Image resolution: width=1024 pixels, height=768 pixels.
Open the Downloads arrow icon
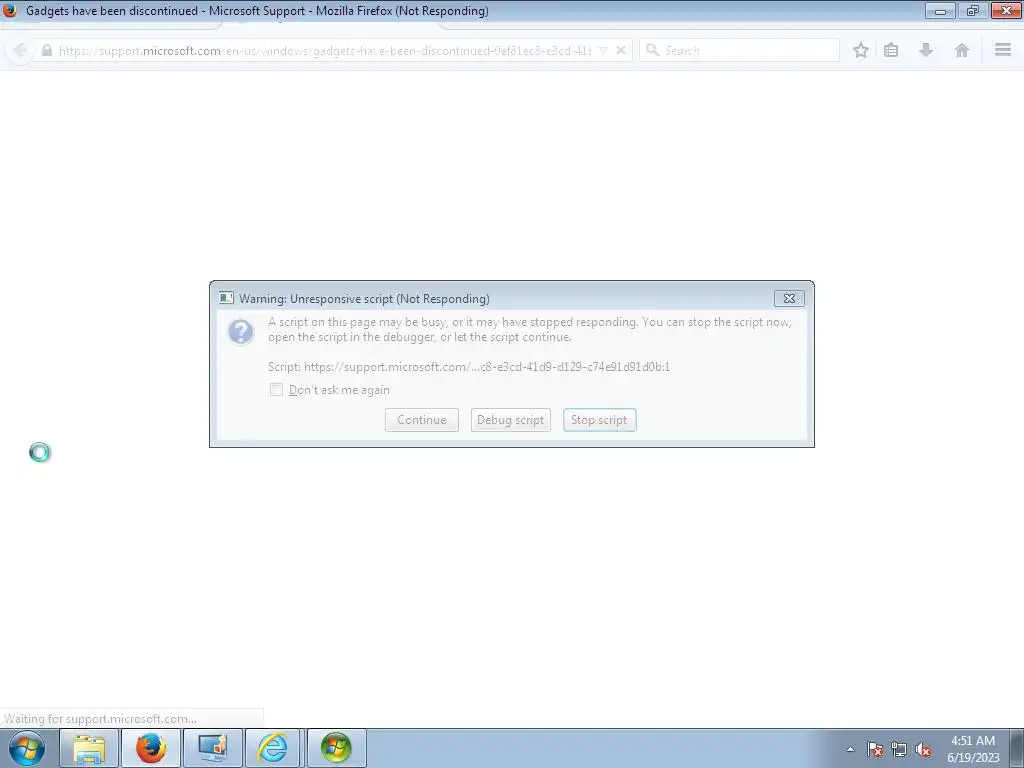click(926, 50)
